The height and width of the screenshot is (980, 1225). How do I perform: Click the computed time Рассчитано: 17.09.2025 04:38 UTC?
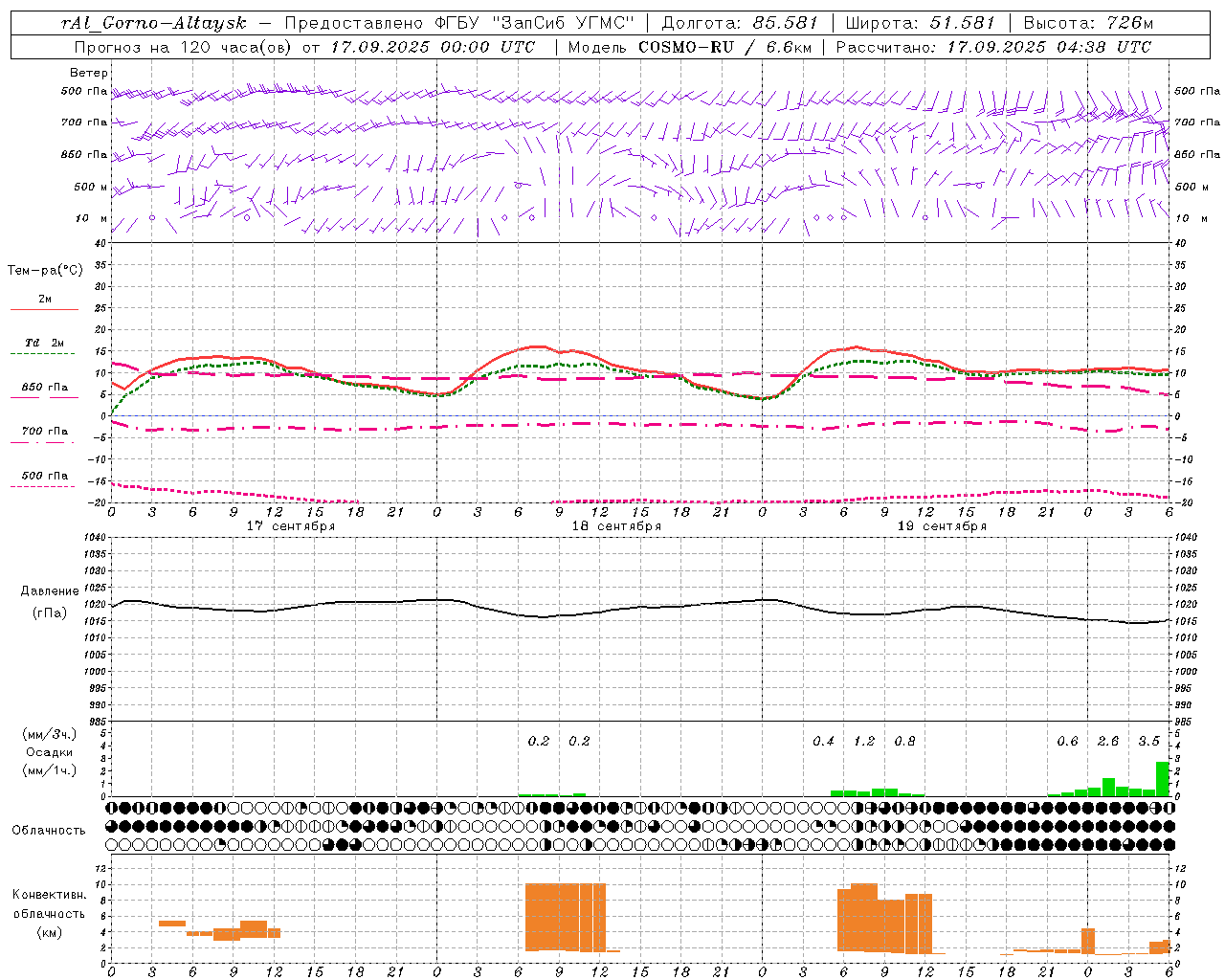[x=993, y=47]
